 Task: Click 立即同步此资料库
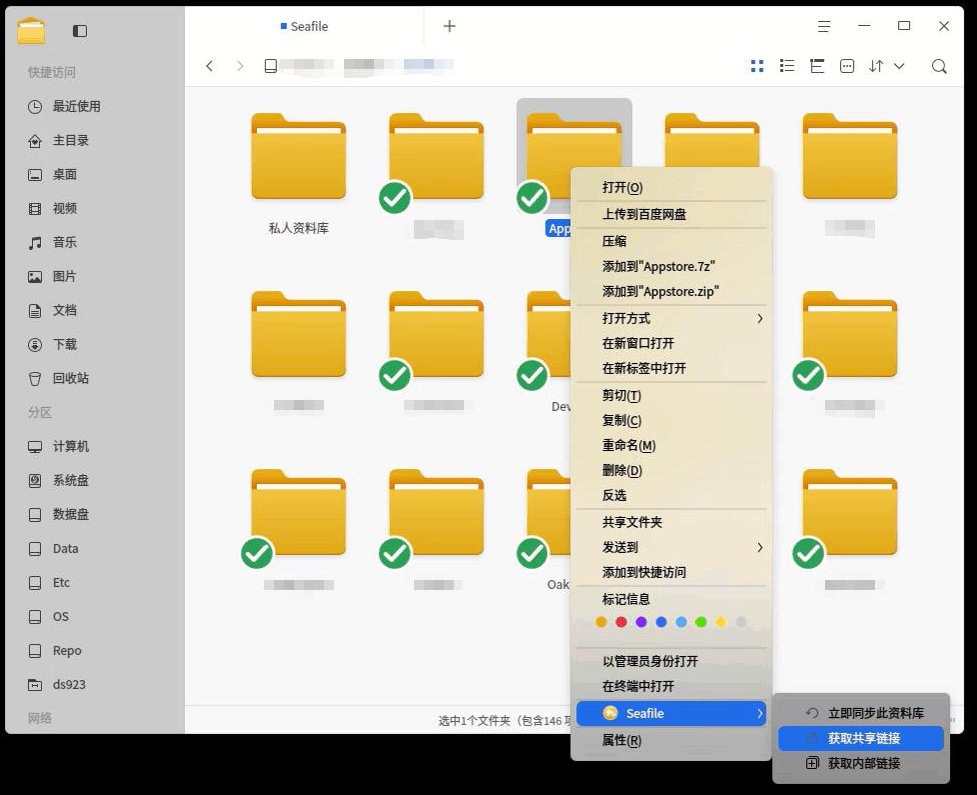[x=860, y=713]
